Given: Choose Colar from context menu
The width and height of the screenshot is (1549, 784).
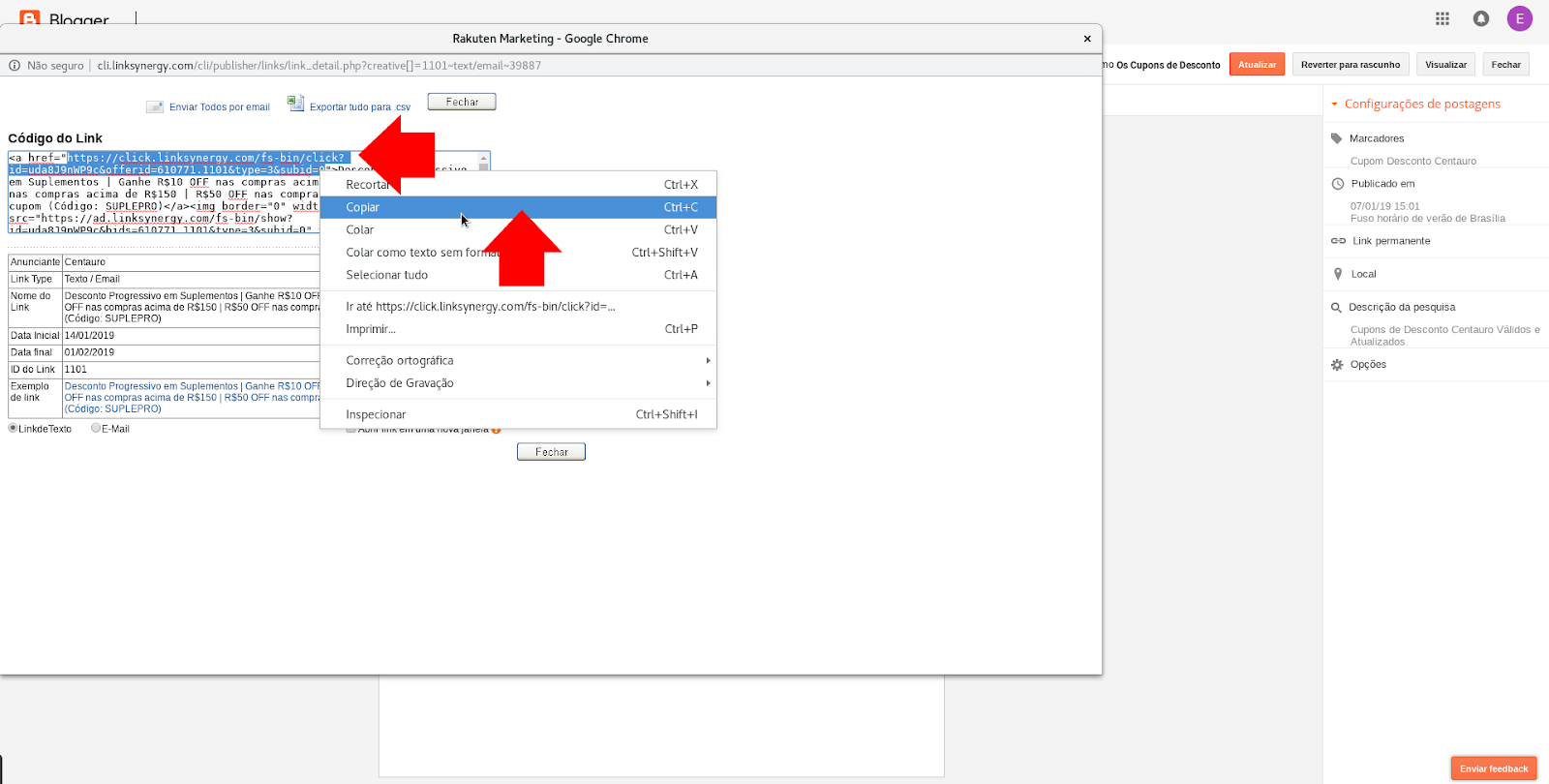Looking at the screenshot, I should (x=519, y=229).
